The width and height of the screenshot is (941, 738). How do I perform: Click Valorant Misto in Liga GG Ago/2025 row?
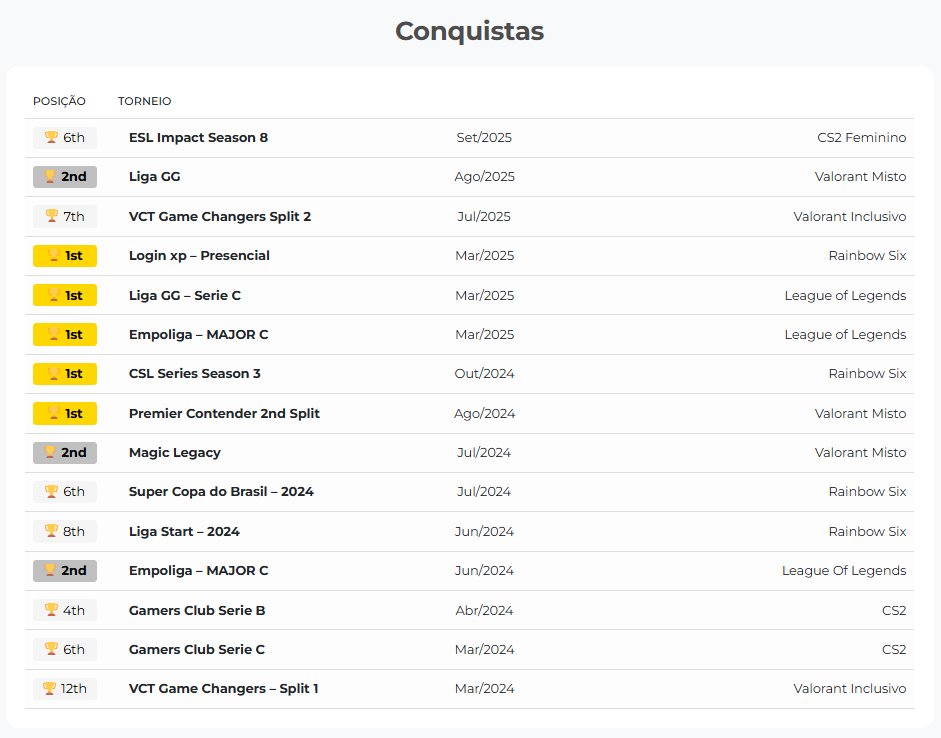(861, 176)
